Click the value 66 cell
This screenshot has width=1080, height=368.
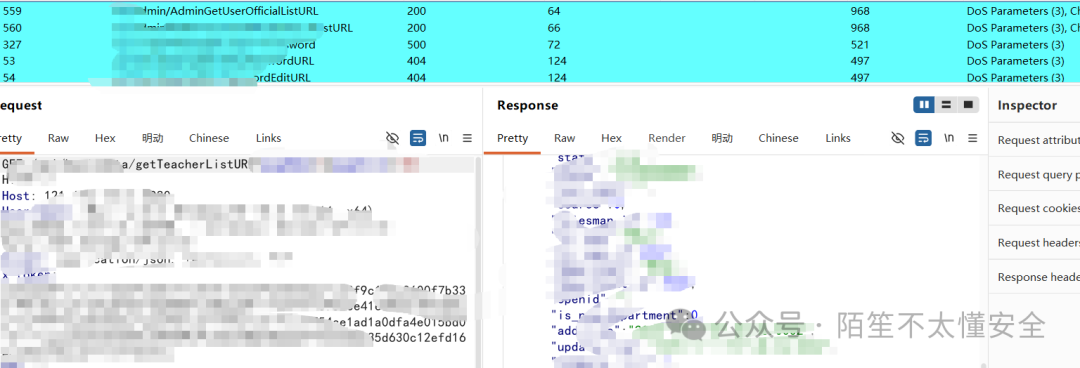pyautogui.click(x=554, y=28)
